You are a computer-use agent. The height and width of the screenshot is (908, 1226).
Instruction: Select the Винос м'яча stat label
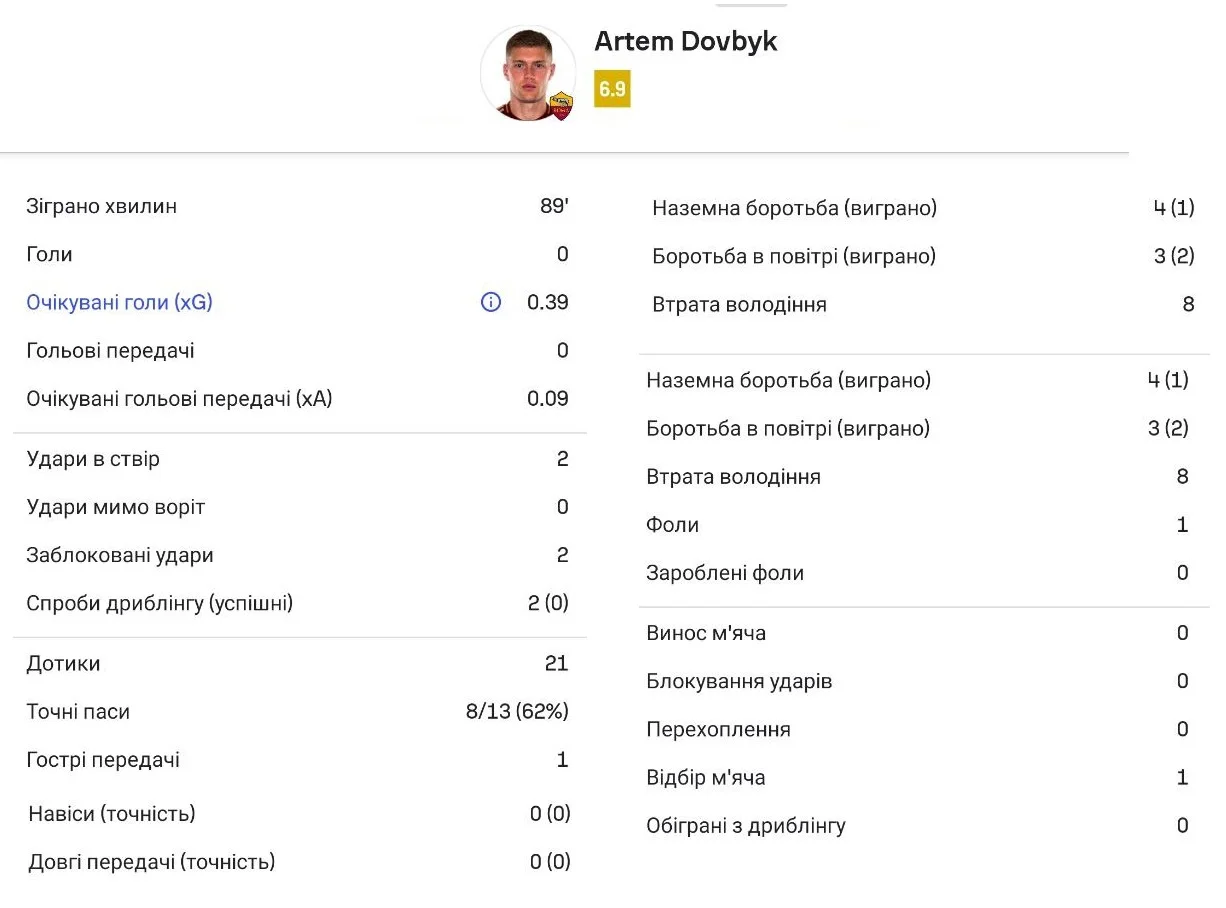(x=706, y=633)
